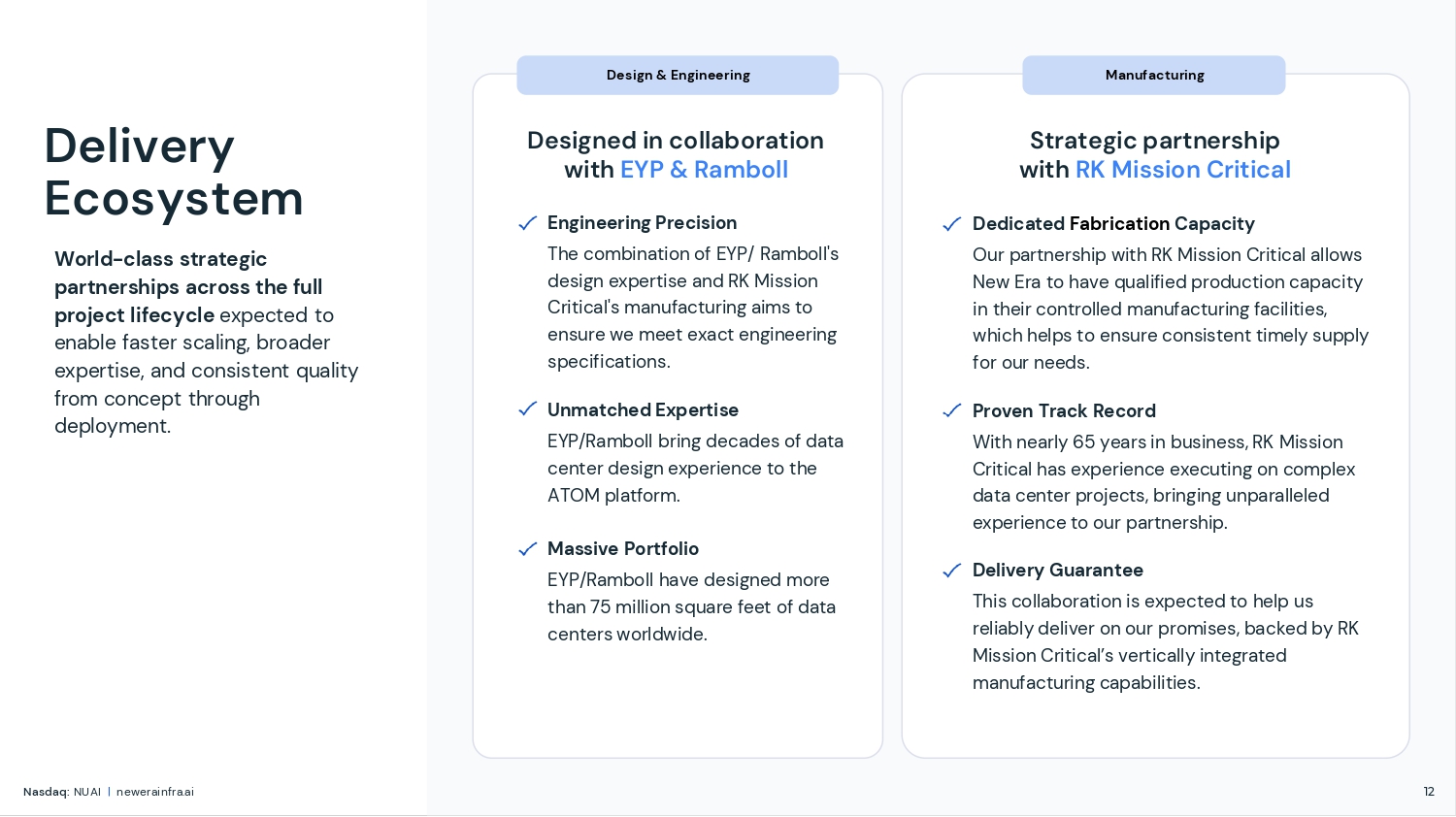1456x817 pixels.
Task: Click the Nasdaq: NUAI footer text
Action: 62,792
